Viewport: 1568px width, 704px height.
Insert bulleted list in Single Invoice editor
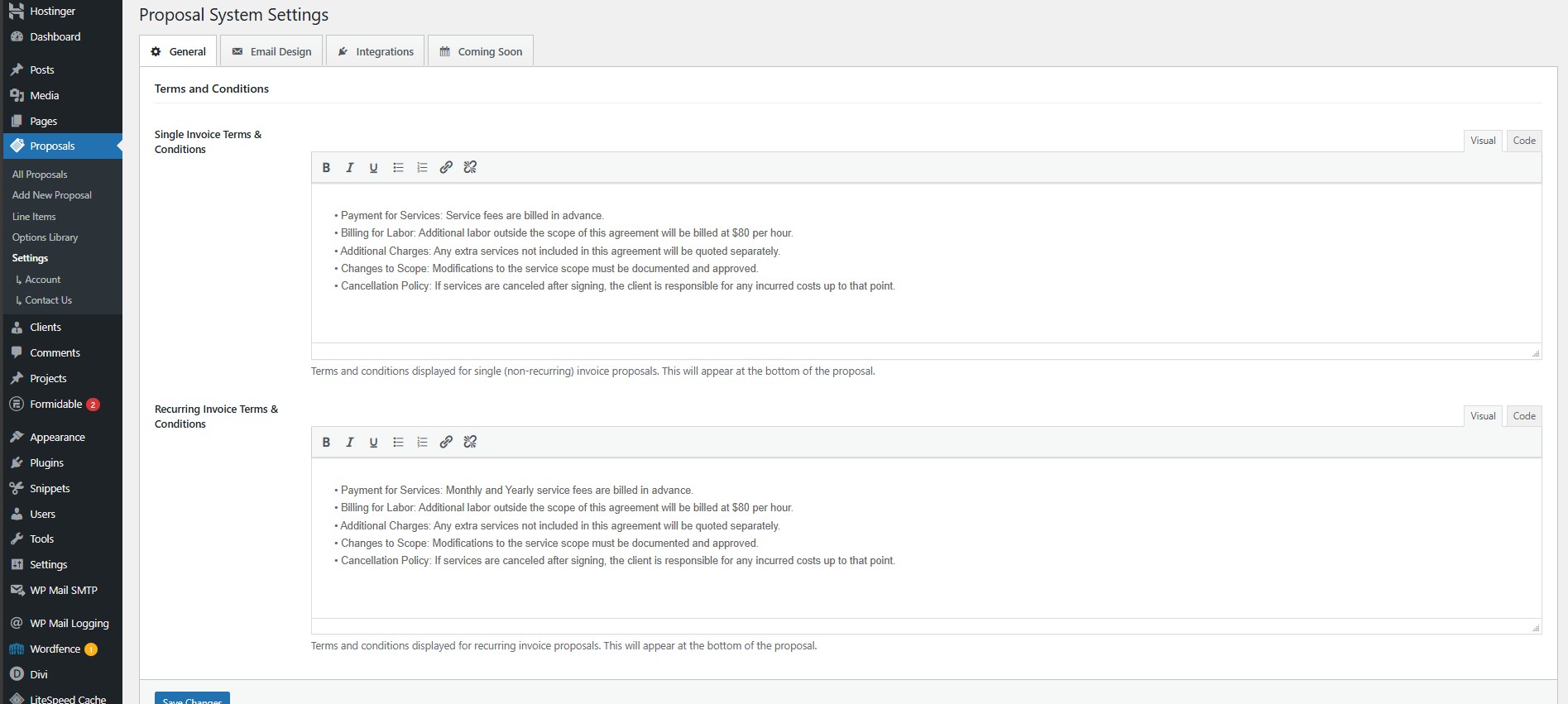[398, 167]
